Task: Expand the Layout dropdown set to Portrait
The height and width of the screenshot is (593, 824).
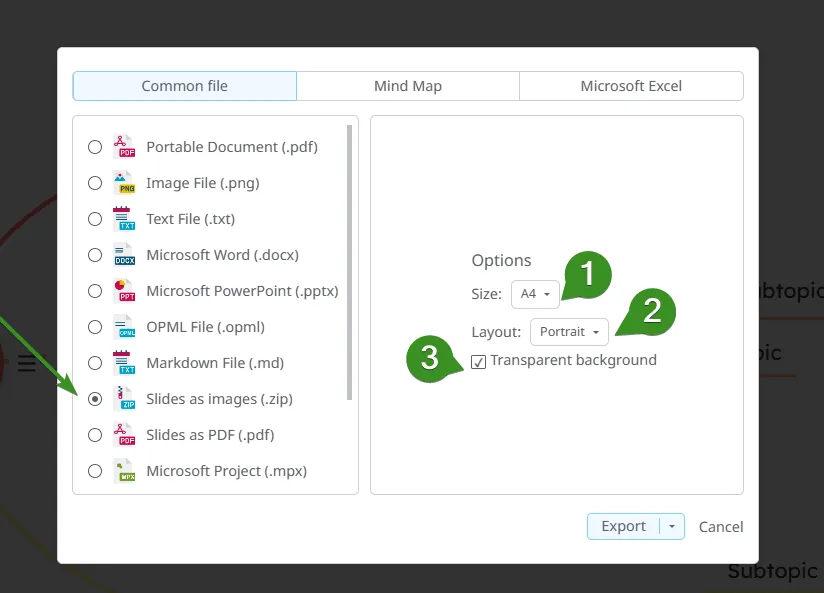Action: click(x=569, y=331)
